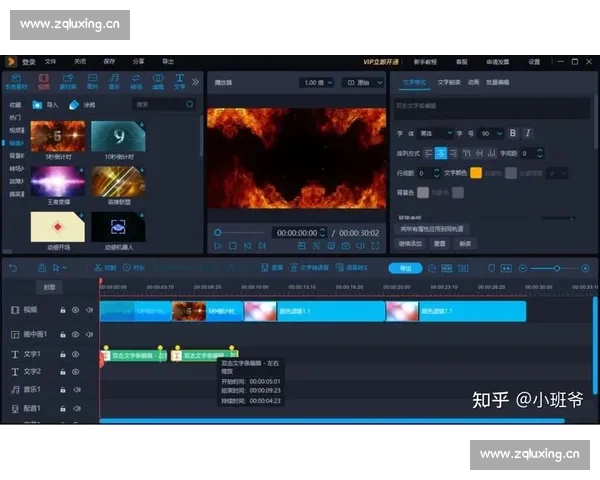Click the snapshot camera icon in player
This screenshot has height=480, width=600.
346,246
